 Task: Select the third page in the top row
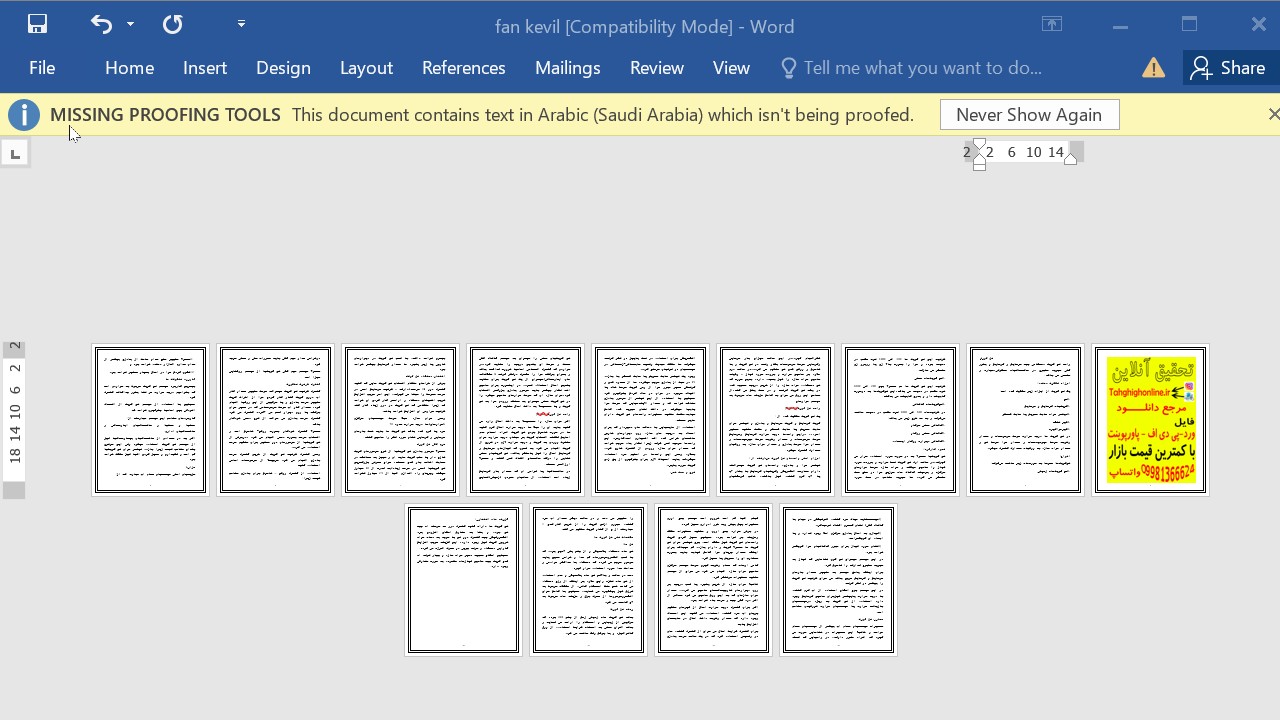pos(400,420)
